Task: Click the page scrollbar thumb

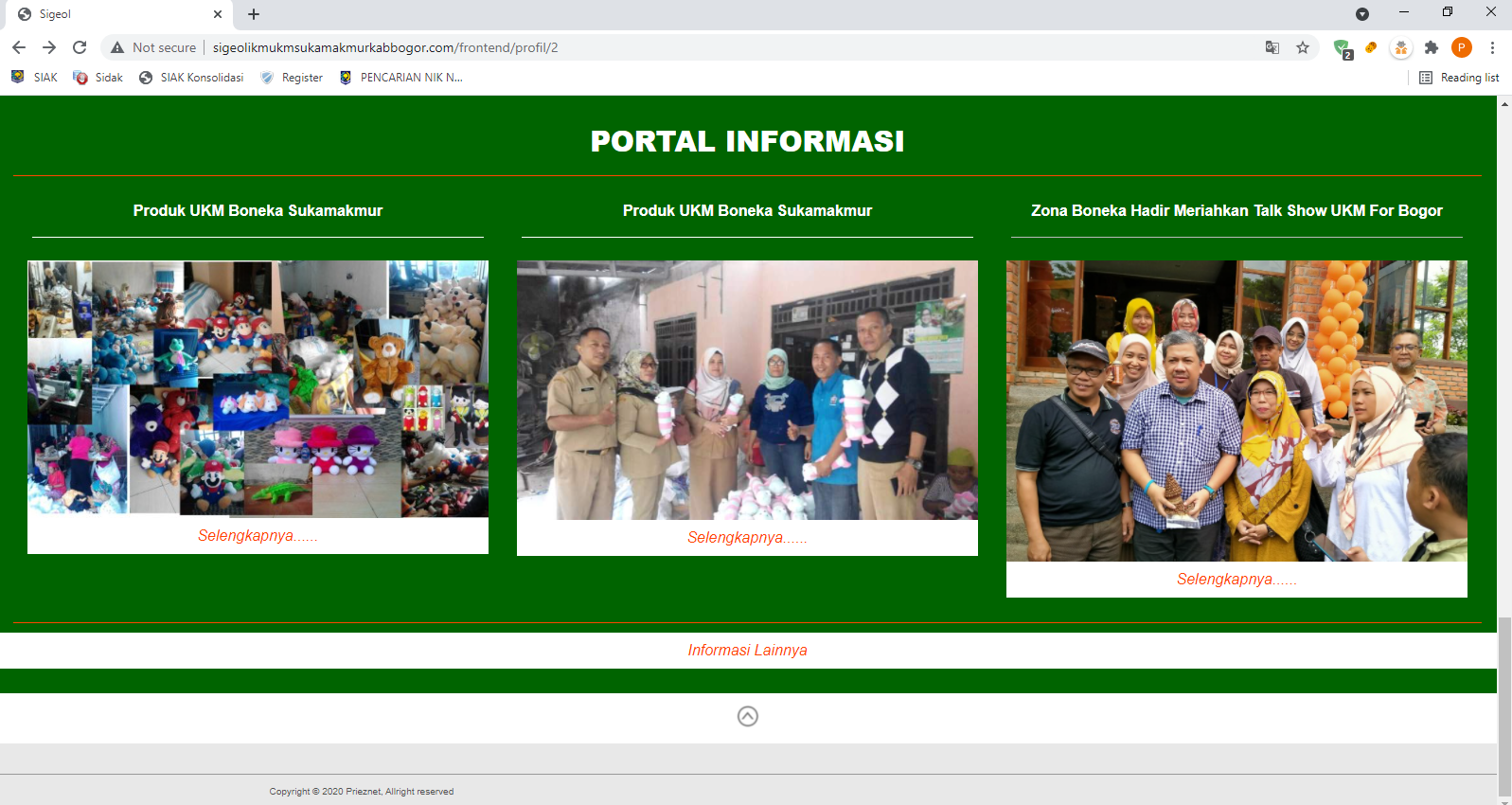Action: click(1504, 707)
